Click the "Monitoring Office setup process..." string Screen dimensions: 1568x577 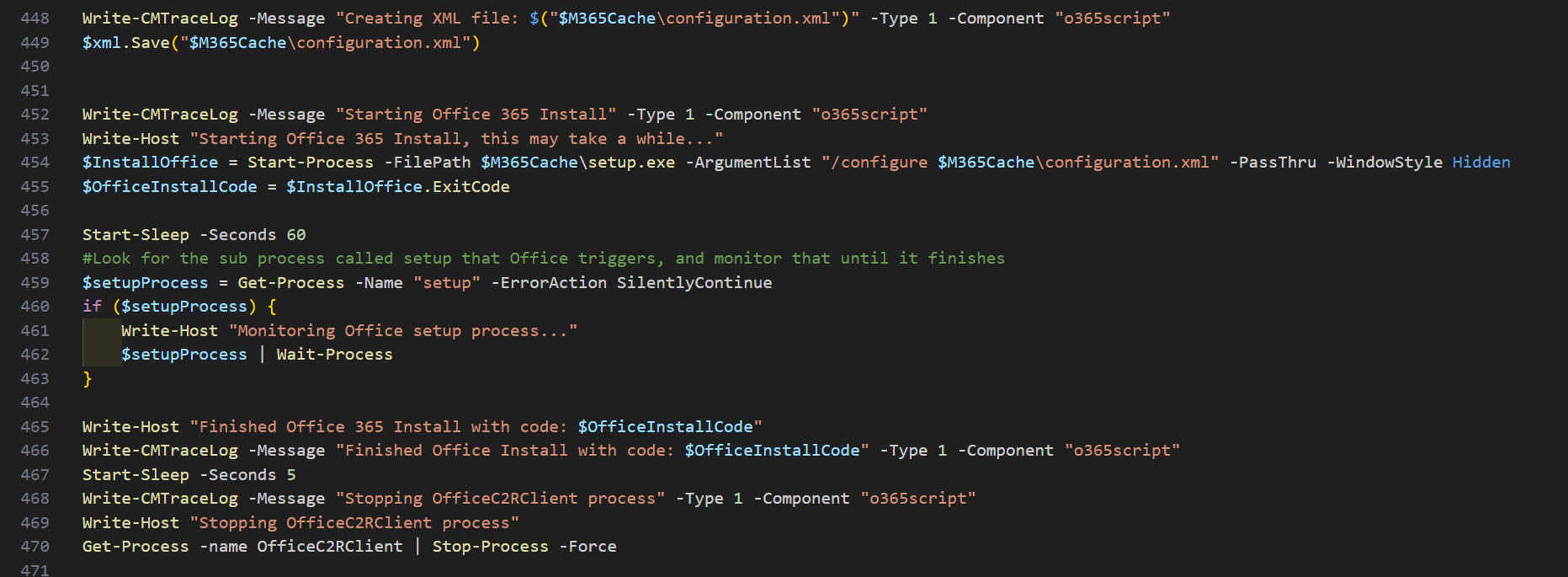tap(403, 331)
